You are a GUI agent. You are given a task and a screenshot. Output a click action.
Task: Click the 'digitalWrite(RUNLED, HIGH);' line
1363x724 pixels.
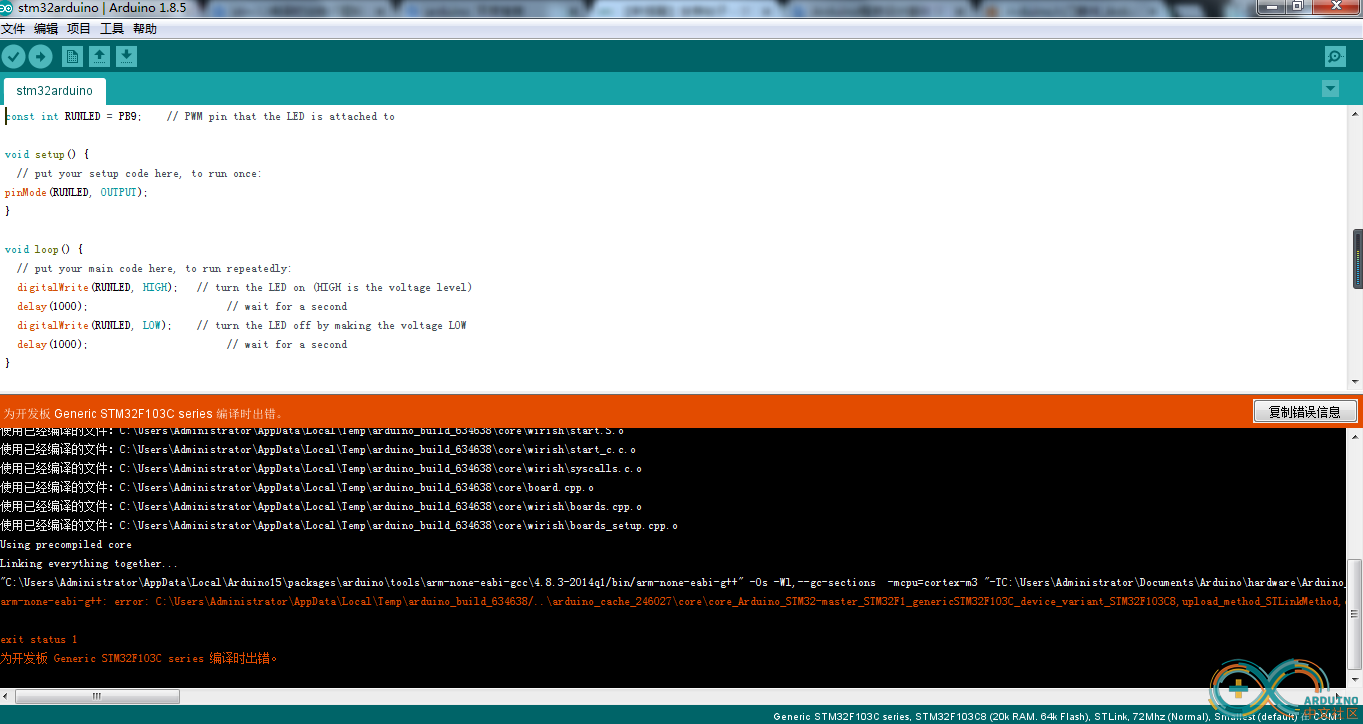97,288
